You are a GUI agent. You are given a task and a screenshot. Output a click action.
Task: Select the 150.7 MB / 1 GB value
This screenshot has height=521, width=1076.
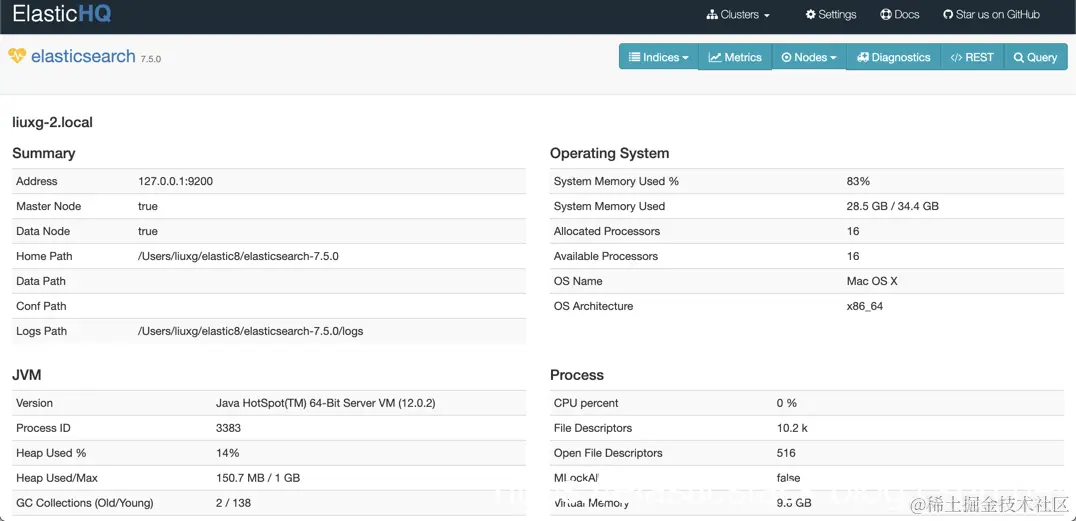click(257, 478)
